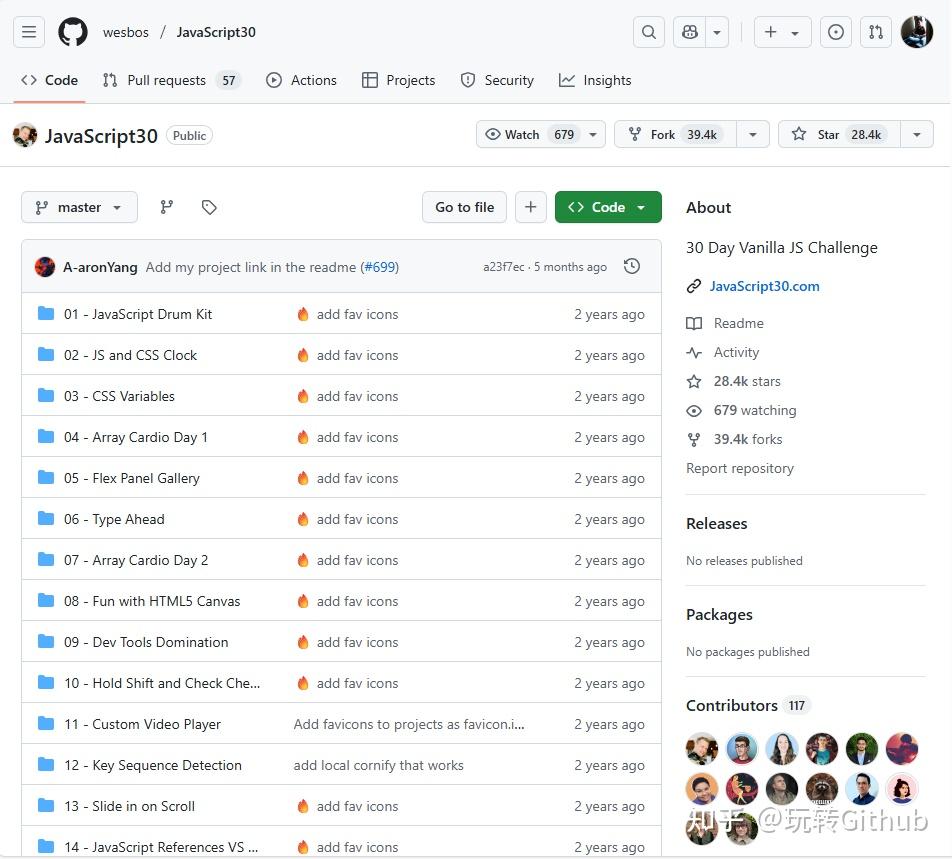The height and width of the screenshot is (859, 952).
Task: View 39.4k forks link
Action: point(747,439)
